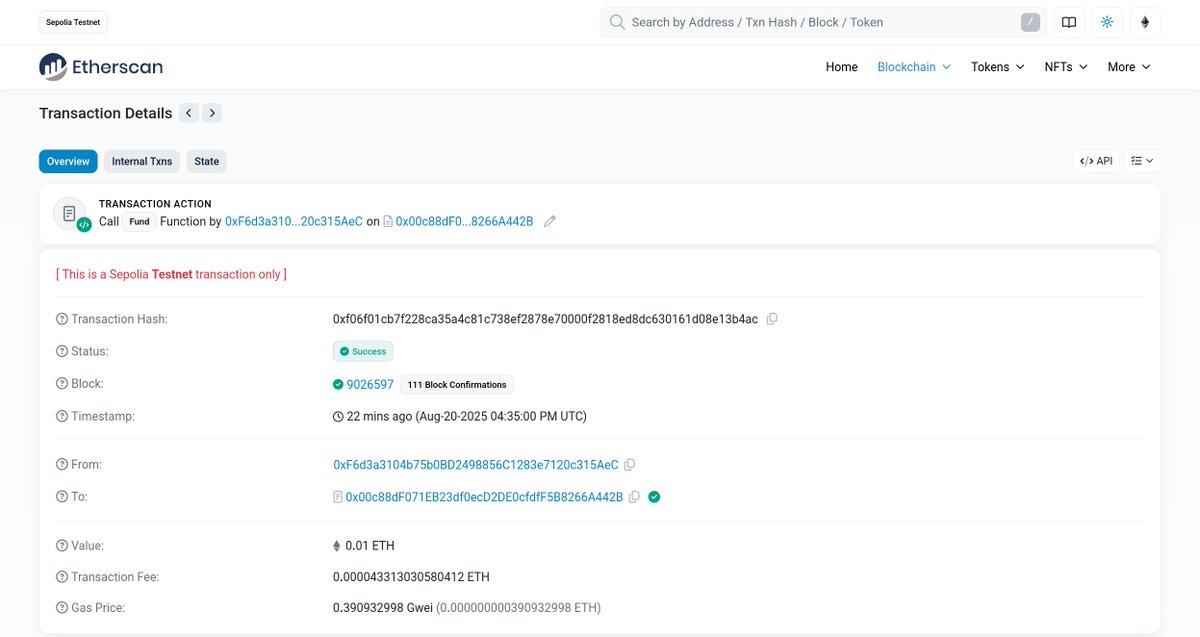The width and height of the screenshot is (1200, 637).
Task: Click help icon beside Block
Action: point(62,384)
